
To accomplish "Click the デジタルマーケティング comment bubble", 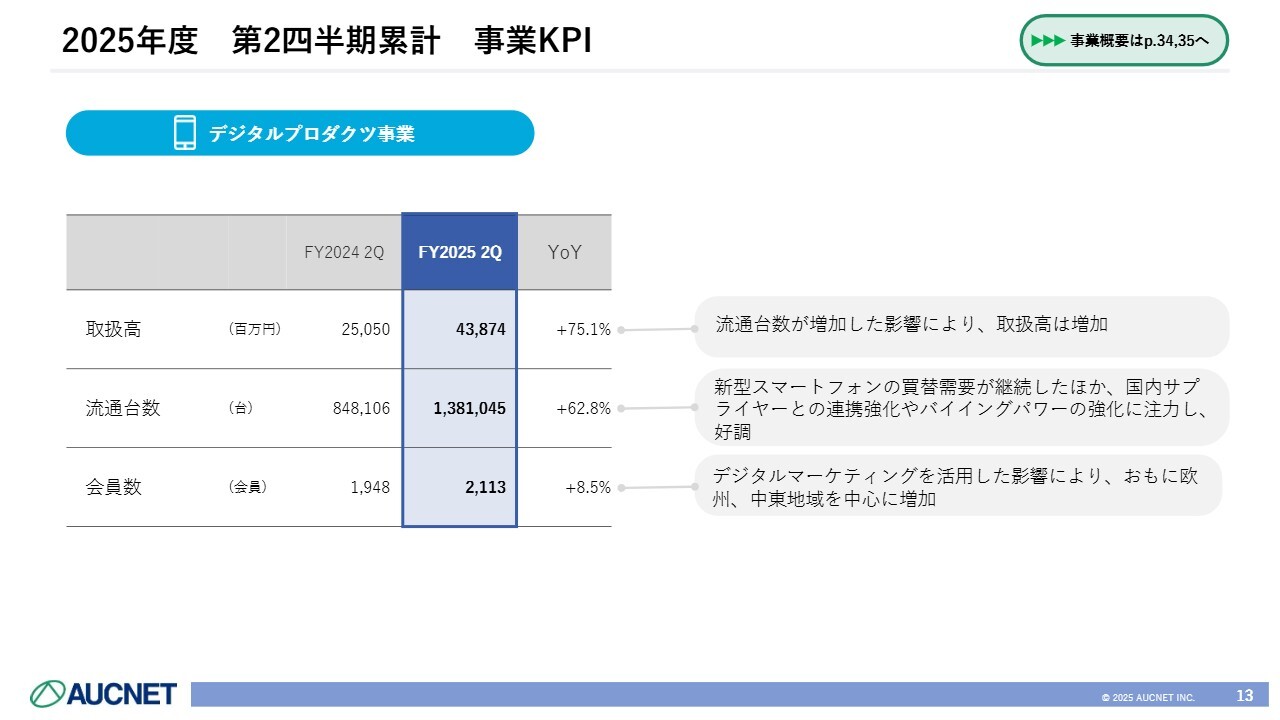I will [x=958, y=486].
